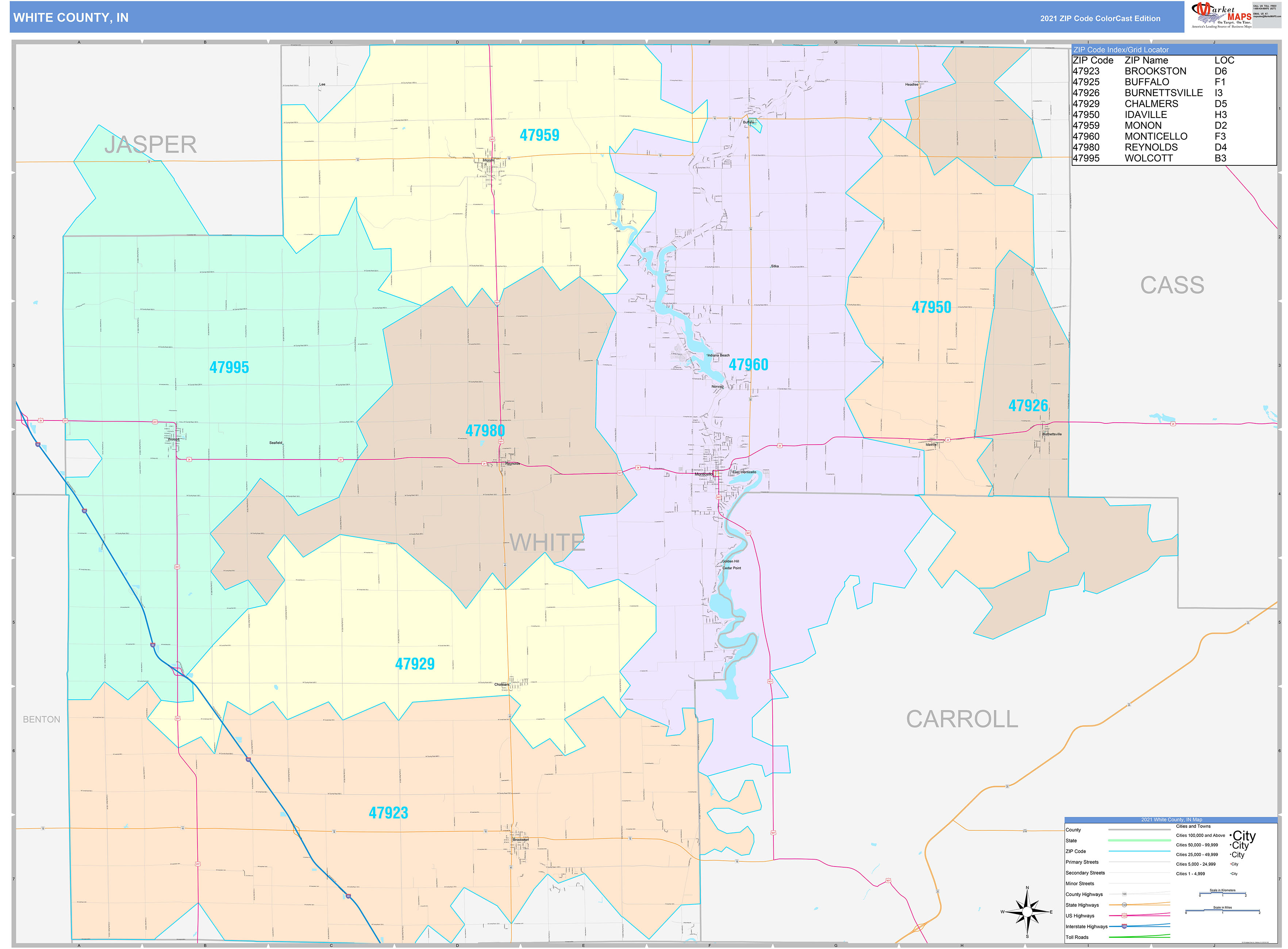
Task: Open the Cities and Towns legend section
Action: 1194,826
